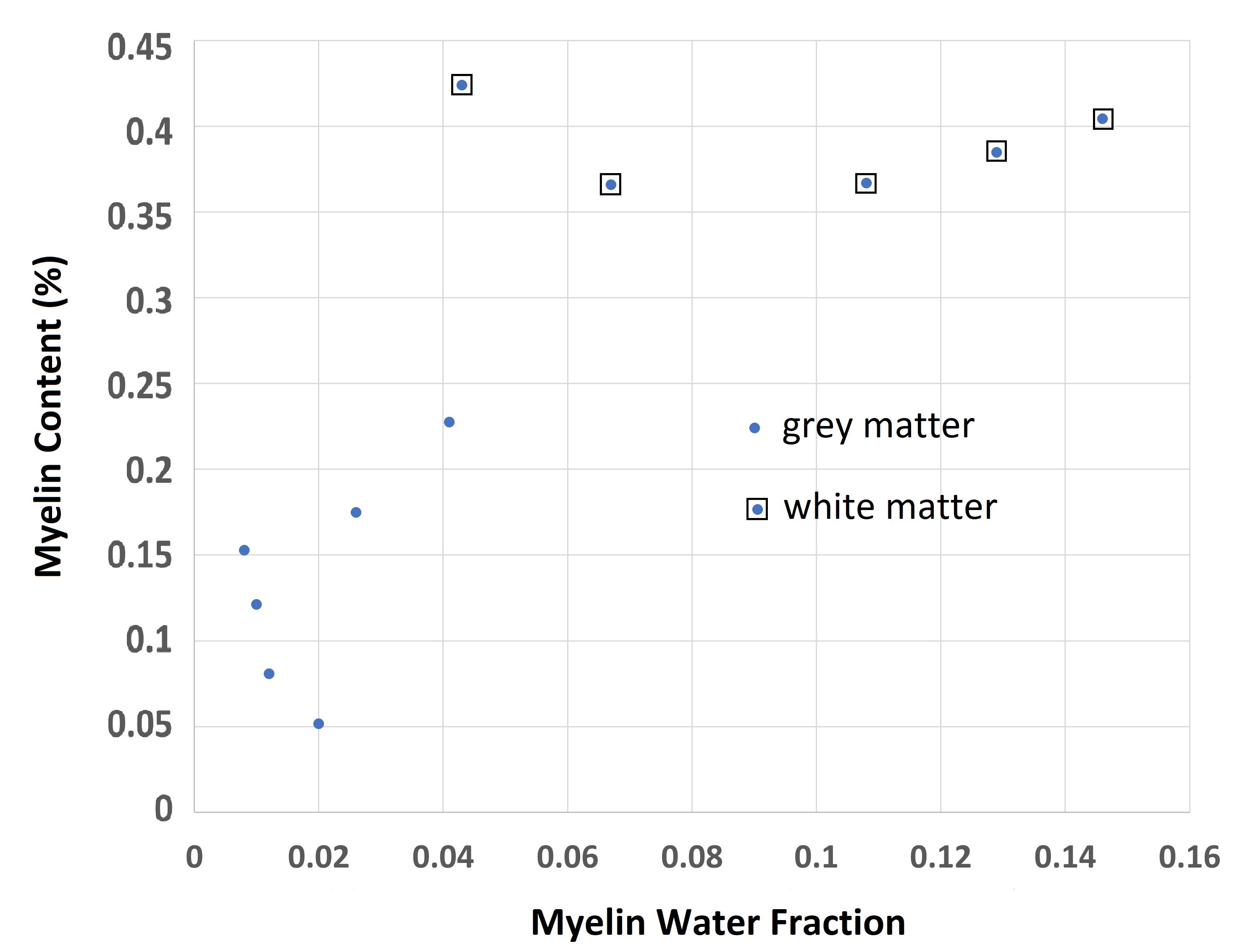
Task: Click the leftmost grey matter data point
Action: [x=244, y=550]
